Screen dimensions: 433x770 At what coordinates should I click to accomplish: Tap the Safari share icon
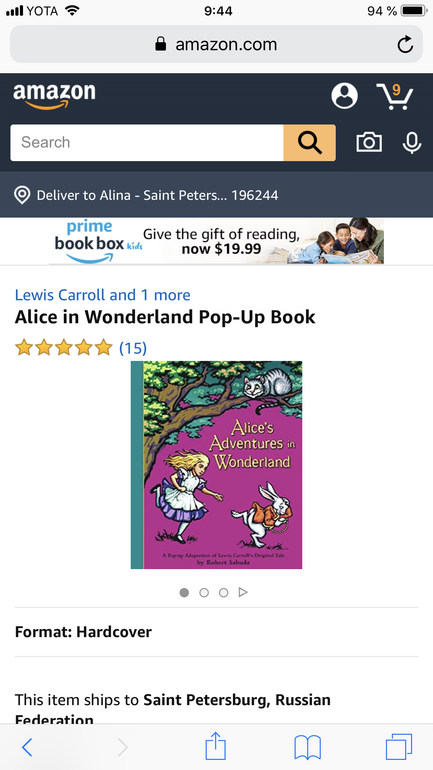pos(216,746)
